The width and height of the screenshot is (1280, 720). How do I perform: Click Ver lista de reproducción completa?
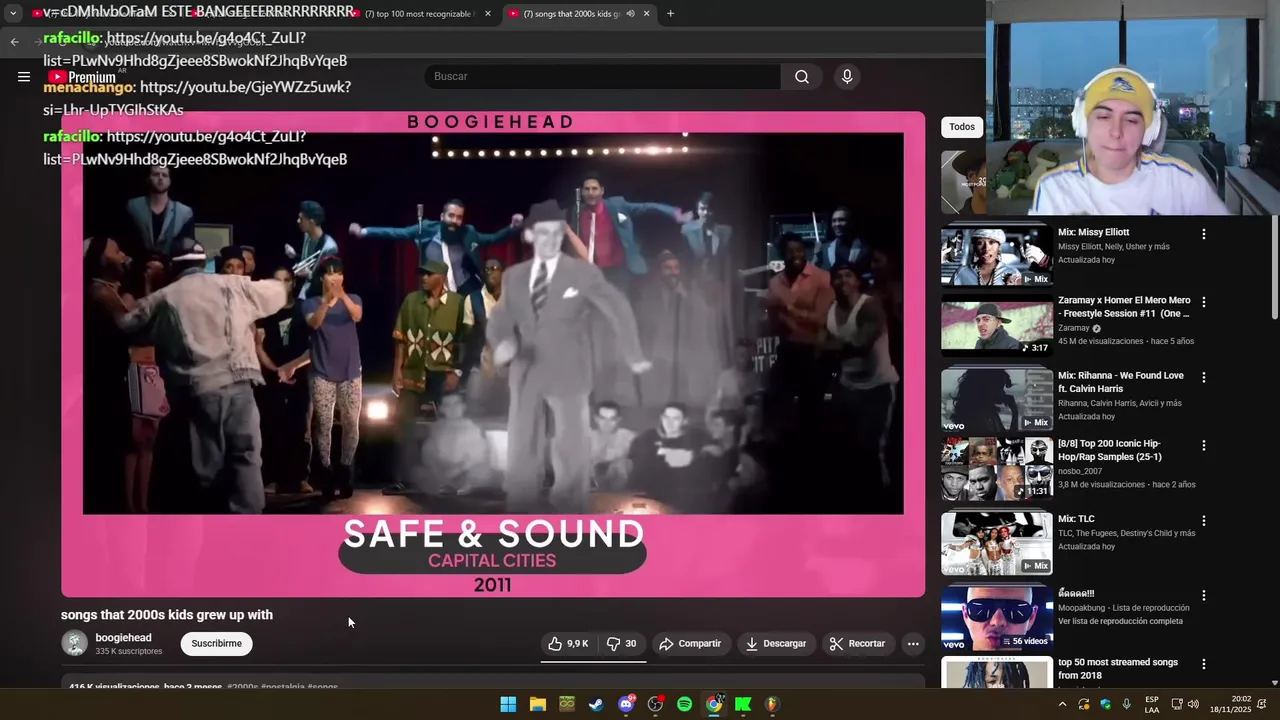coord(1120,621)
